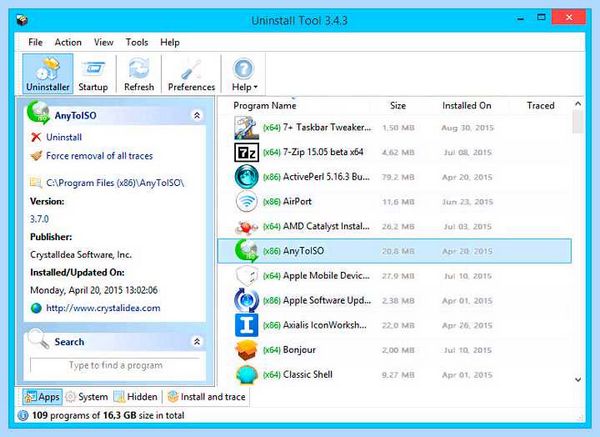Viewport: 600px width, 437px height.
Task: Open the Tools menu
Action: point(137,42)
